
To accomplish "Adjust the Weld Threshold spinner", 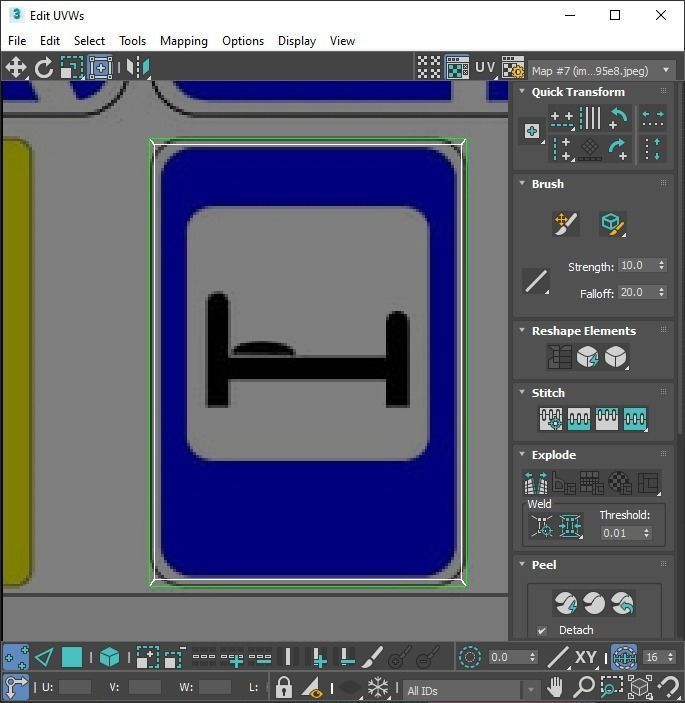I will tap(646, 533).
